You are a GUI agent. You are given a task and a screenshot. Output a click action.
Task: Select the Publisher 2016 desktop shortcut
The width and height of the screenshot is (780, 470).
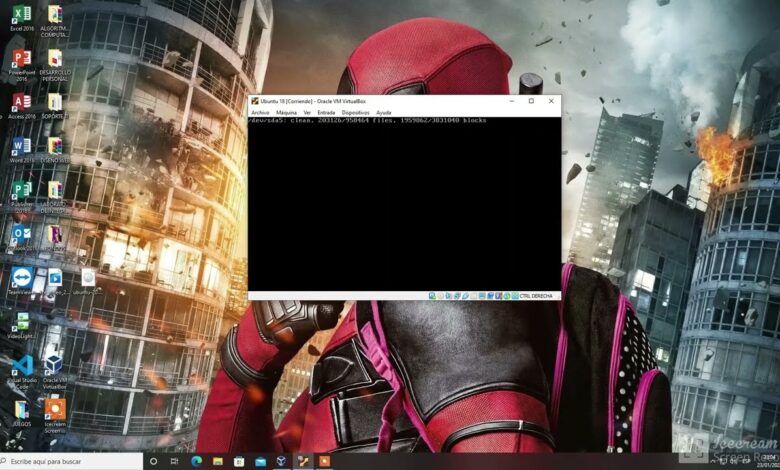coord(22,196)
